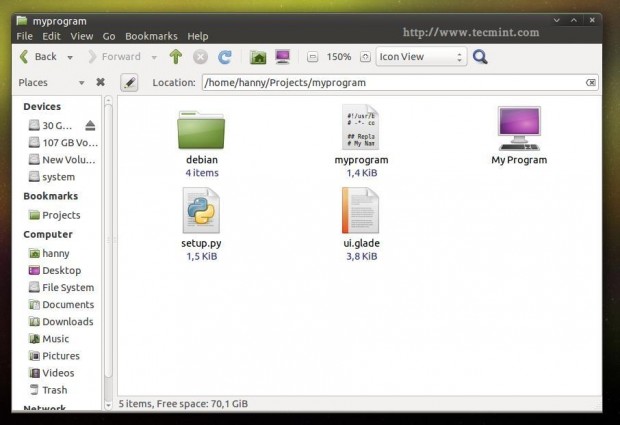Reload the current folder view
Screen dimensions: 620x425
tap(225, 57)
